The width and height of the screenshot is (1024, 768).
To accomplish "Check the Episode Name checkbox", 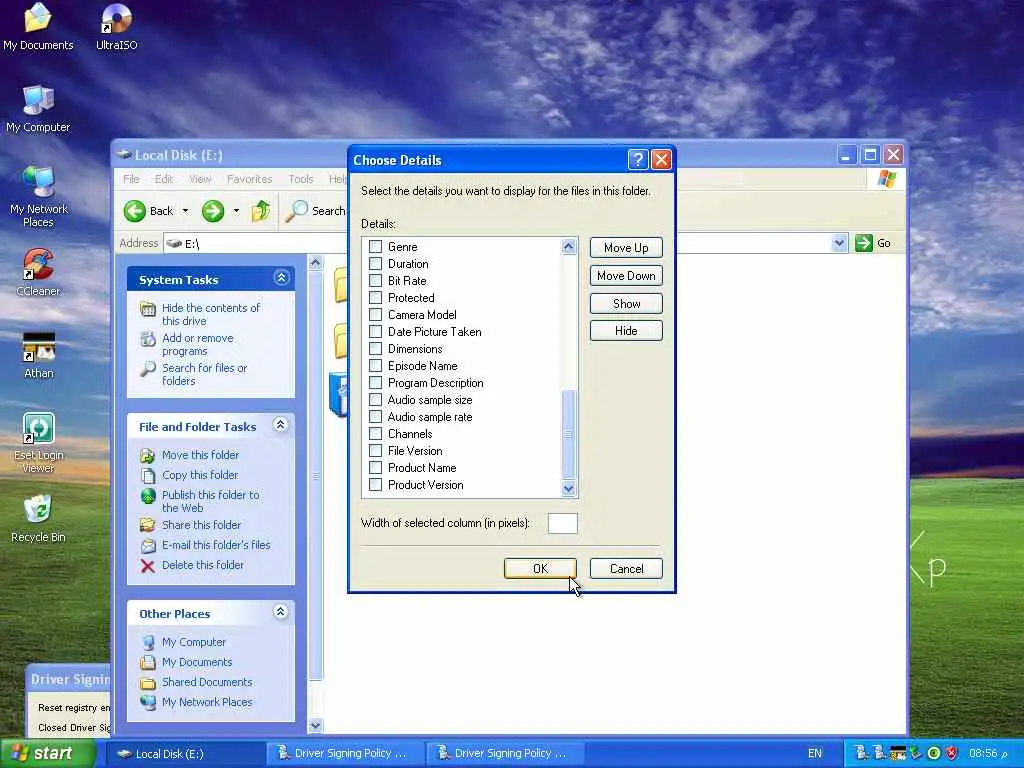I will (x=376, y=366).
